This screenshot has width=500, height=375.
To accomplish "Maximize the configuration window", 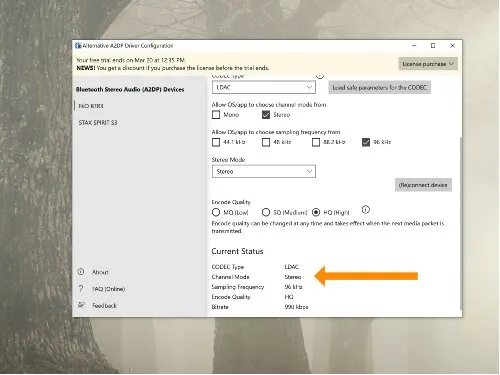I will [x=433, y=46].
